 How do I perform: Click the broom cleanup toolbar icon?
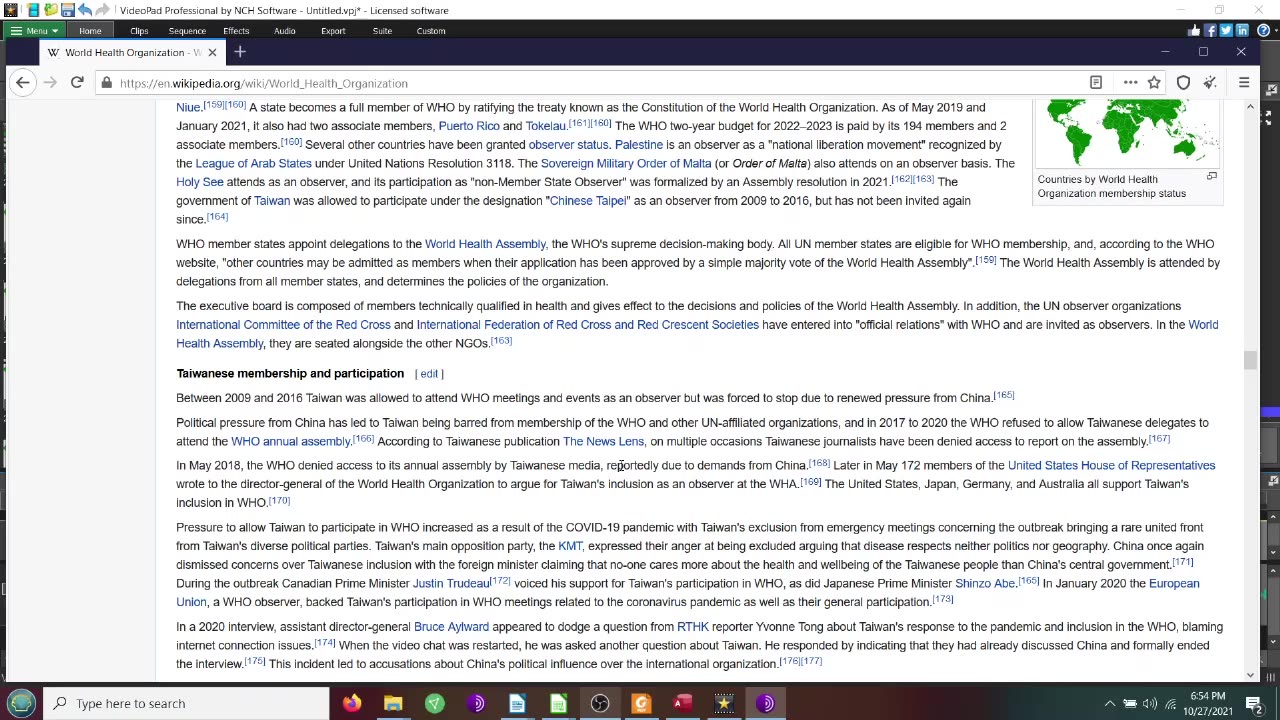1210,83
